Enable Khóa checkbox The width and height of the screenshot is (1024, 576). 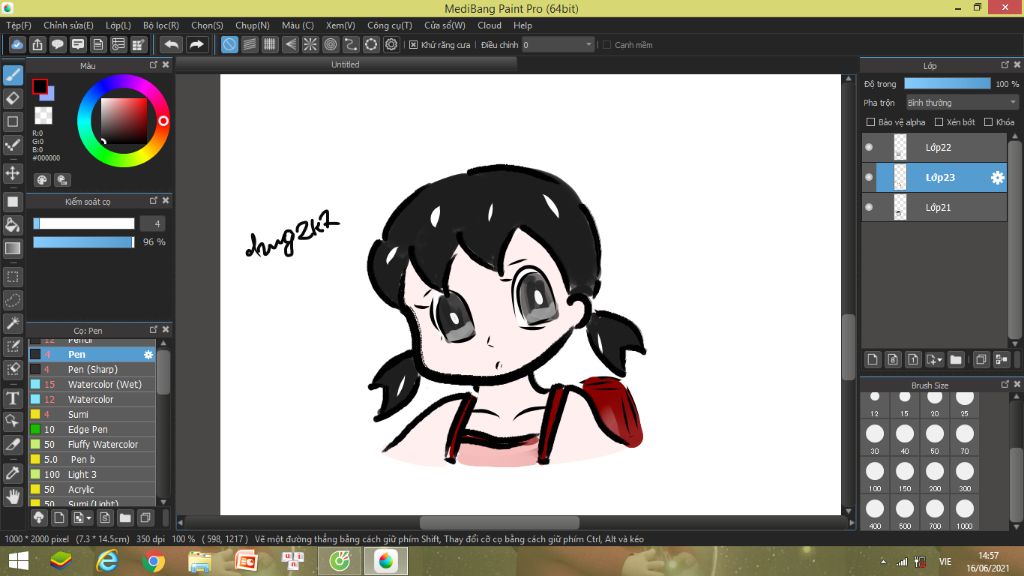[x=989, y=122]
